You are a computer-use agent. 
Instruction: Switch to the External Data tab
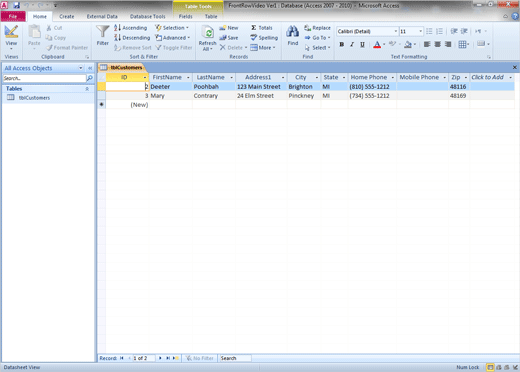coord(102,16)
